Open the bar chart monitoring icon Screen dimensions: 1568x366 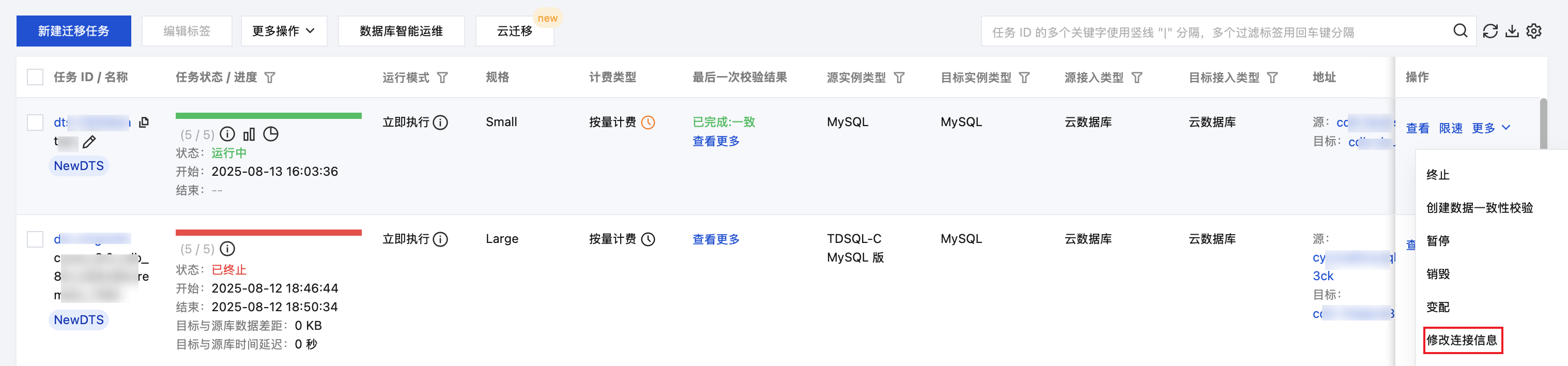(x=249, y=134)
